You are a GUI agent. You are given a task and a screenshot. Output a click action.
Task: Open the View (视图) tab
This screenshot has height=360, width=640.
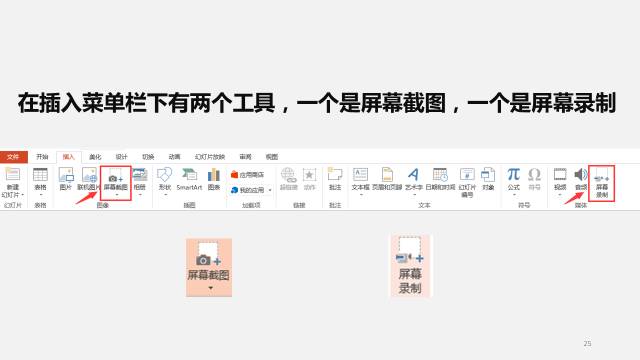coord(272,157)
